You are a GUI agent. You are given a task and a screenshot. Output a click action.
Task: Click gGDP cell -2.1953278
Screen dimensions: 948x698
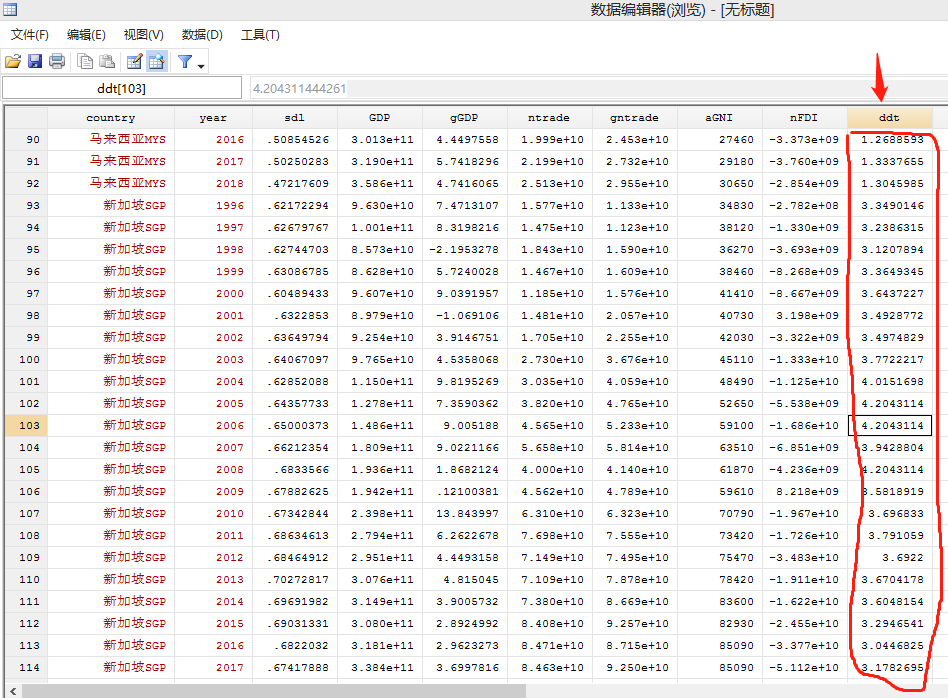coord(464,249)
